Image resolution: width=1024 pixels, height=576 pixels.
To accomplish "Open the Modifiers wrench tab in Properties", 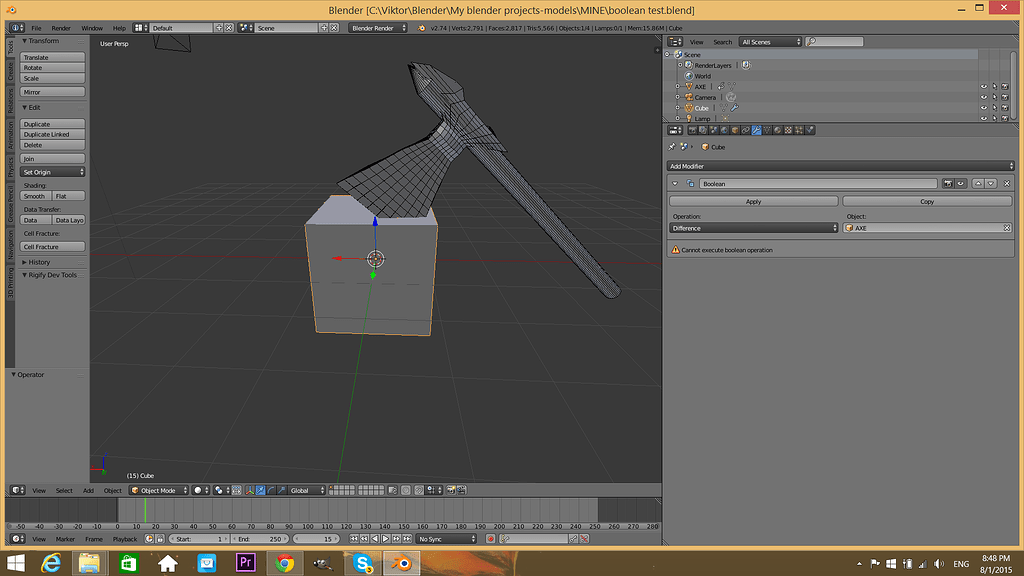I will pos(756,130).
